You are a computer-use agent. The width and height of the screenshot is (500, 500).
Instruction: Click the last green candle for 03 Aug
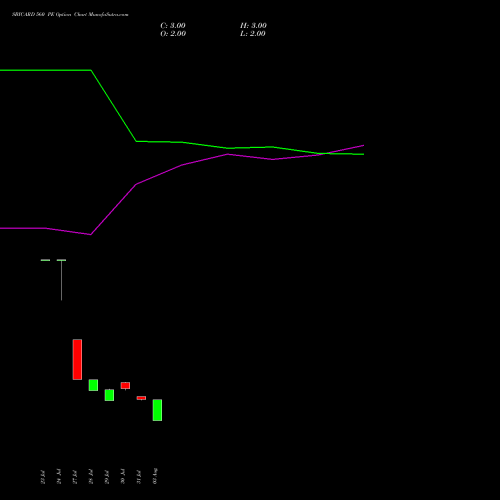157,410
